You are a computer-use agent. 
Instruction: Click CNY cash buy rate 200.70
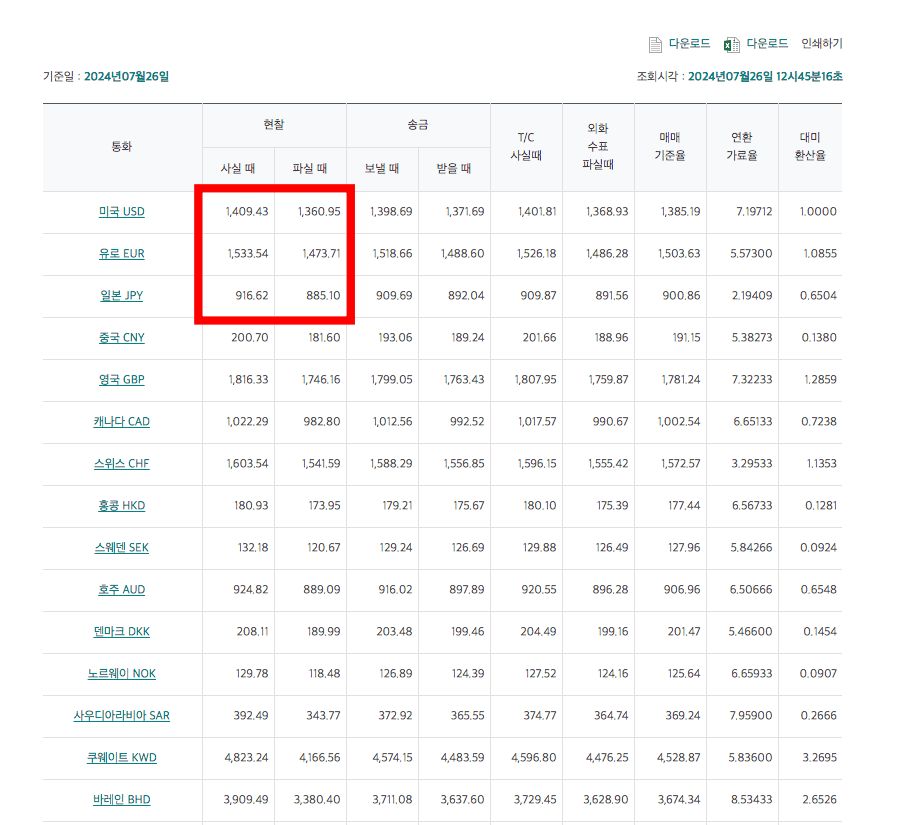[250, 338]
